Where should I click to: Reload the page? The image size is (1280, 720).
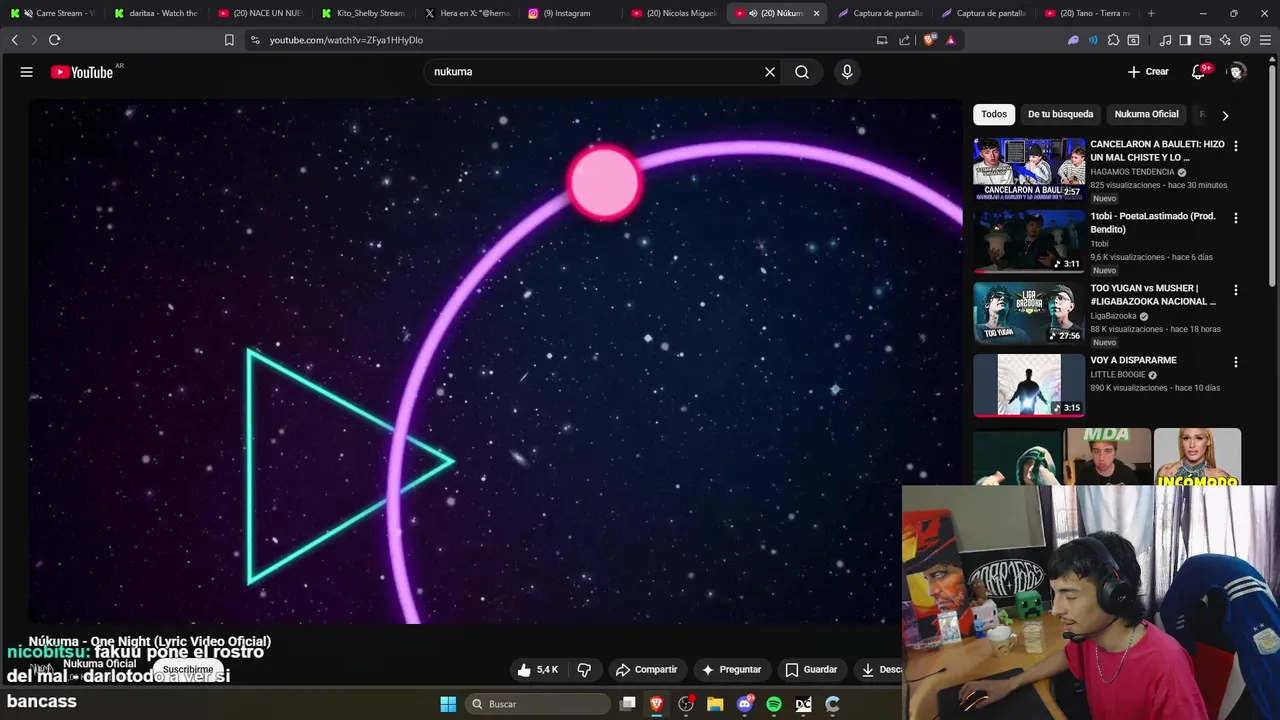tap(54, 40)
